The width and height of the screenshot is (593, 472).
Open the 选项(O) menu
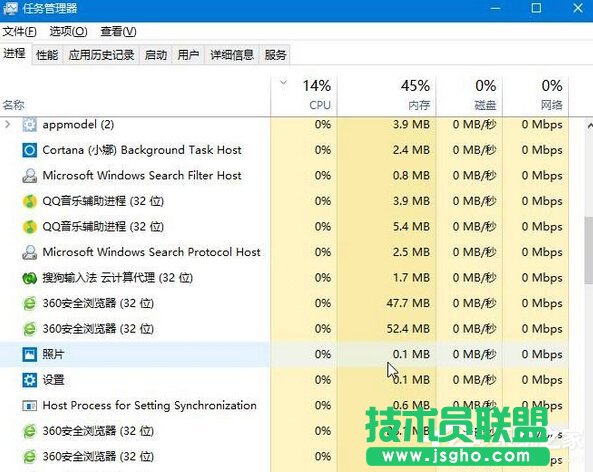[68, 31]
